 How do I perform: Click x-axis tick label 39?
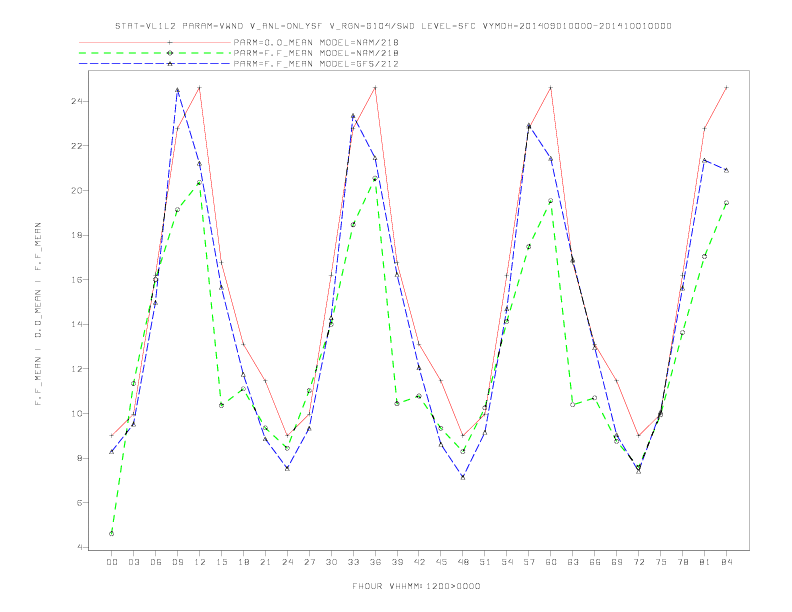(397, 562)
